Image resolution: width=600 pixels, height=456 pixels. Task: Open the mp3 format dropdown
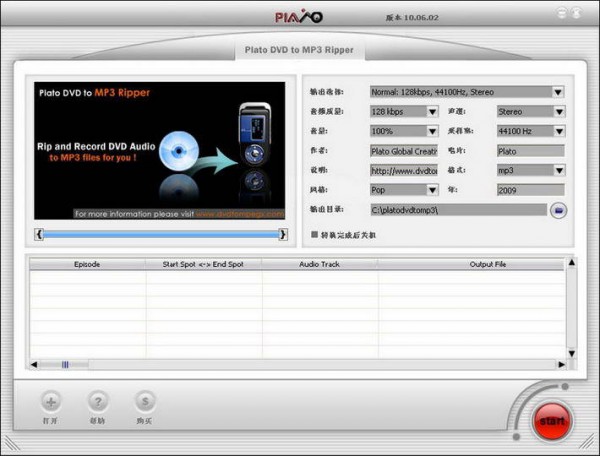click(x=558, y=170)
